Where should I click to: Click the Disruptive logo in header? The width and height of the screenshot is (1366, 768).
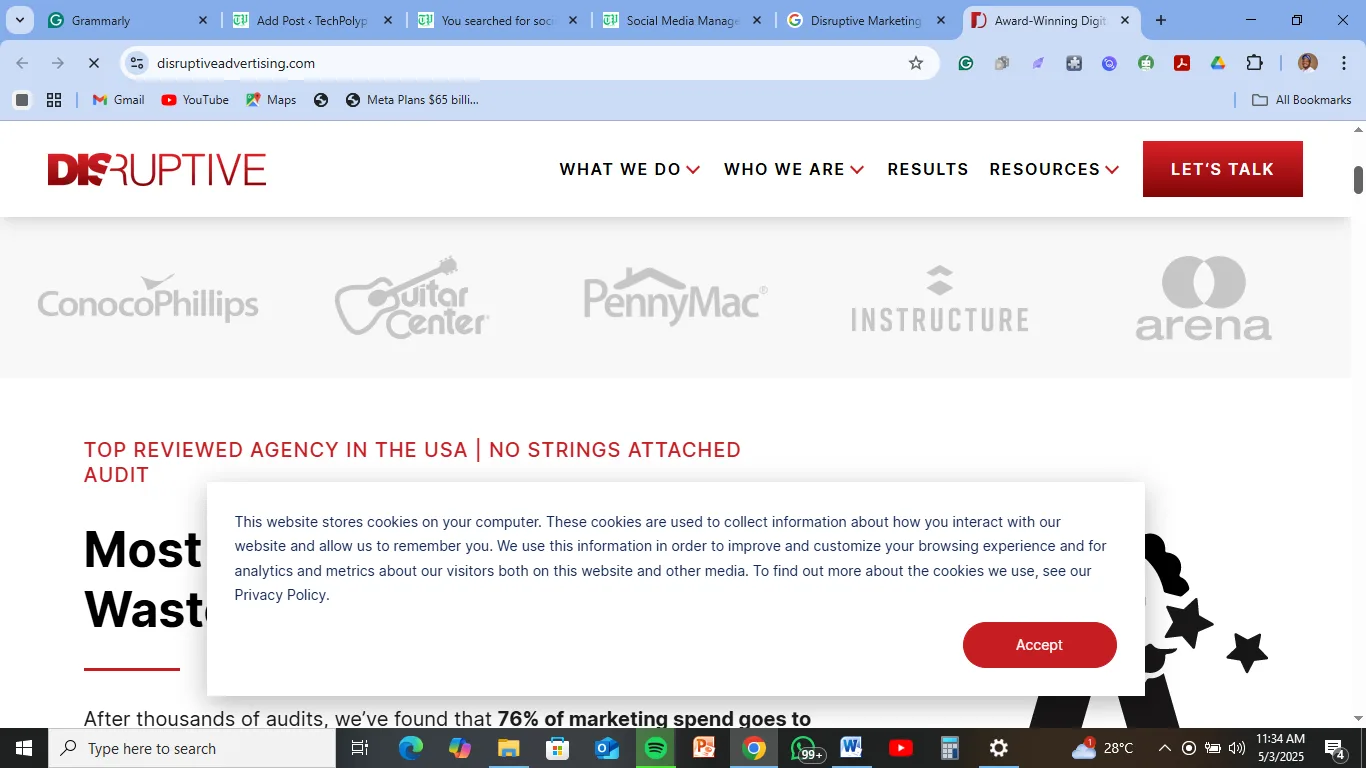(x=157, y=170)
